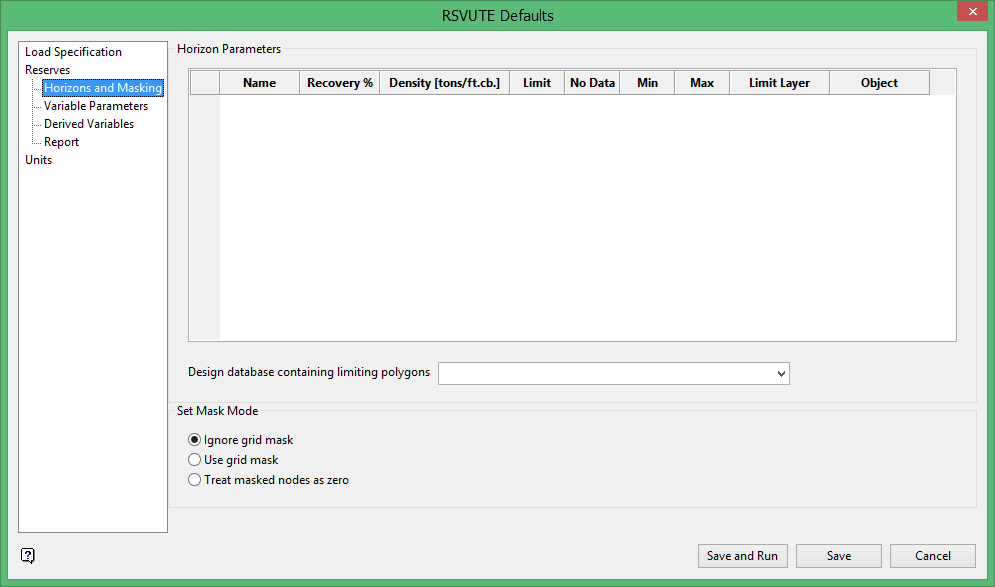Click the Max column header
The width and height of the screenshot is (995, 587).
(702, 83)
